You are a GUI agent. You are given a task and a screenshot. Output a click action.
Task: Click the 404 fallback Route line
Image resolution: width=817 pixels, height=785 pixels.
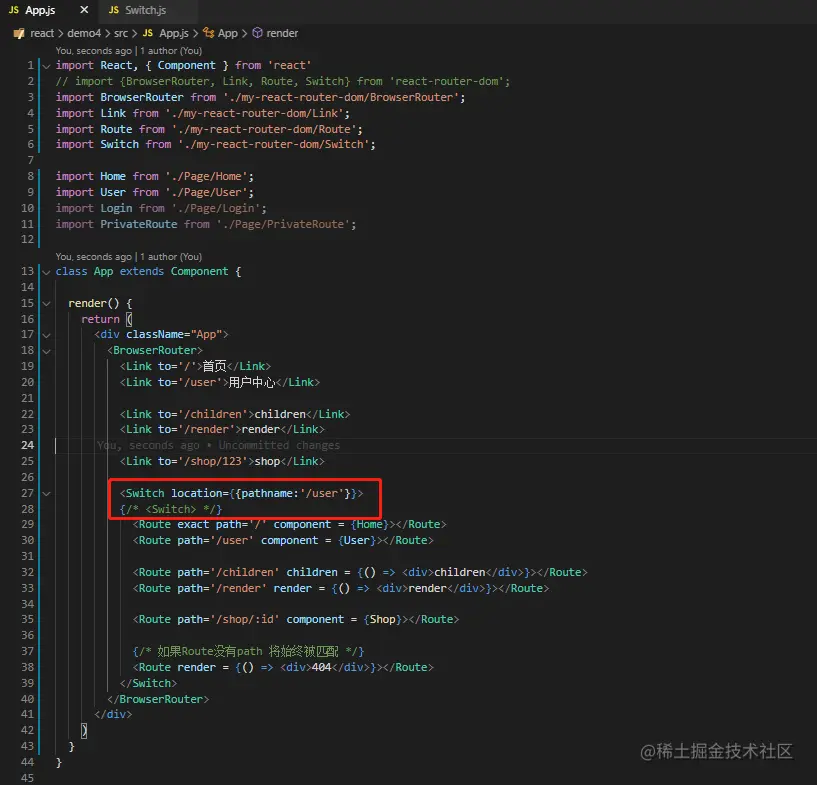283,667
